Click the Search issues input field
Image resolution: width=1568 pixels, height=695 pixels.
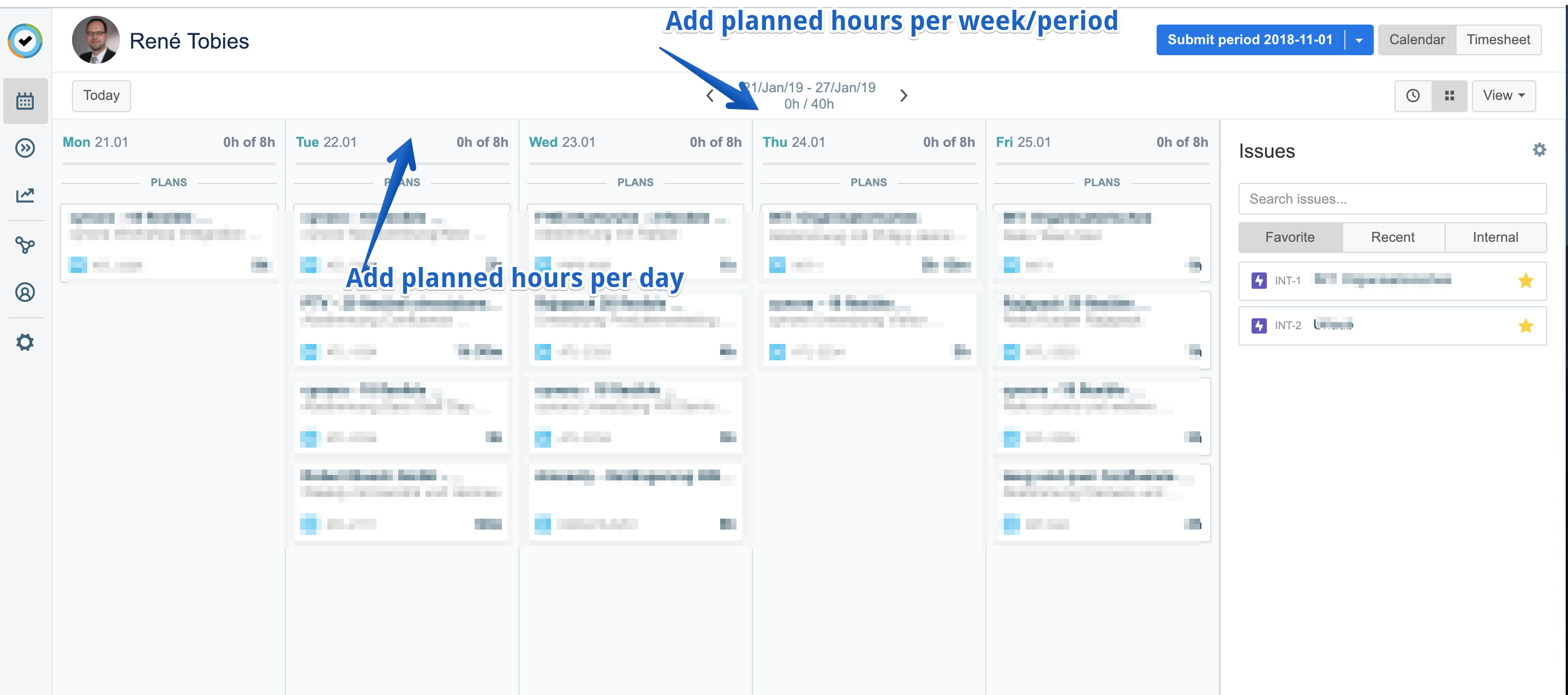(1392, 199)
